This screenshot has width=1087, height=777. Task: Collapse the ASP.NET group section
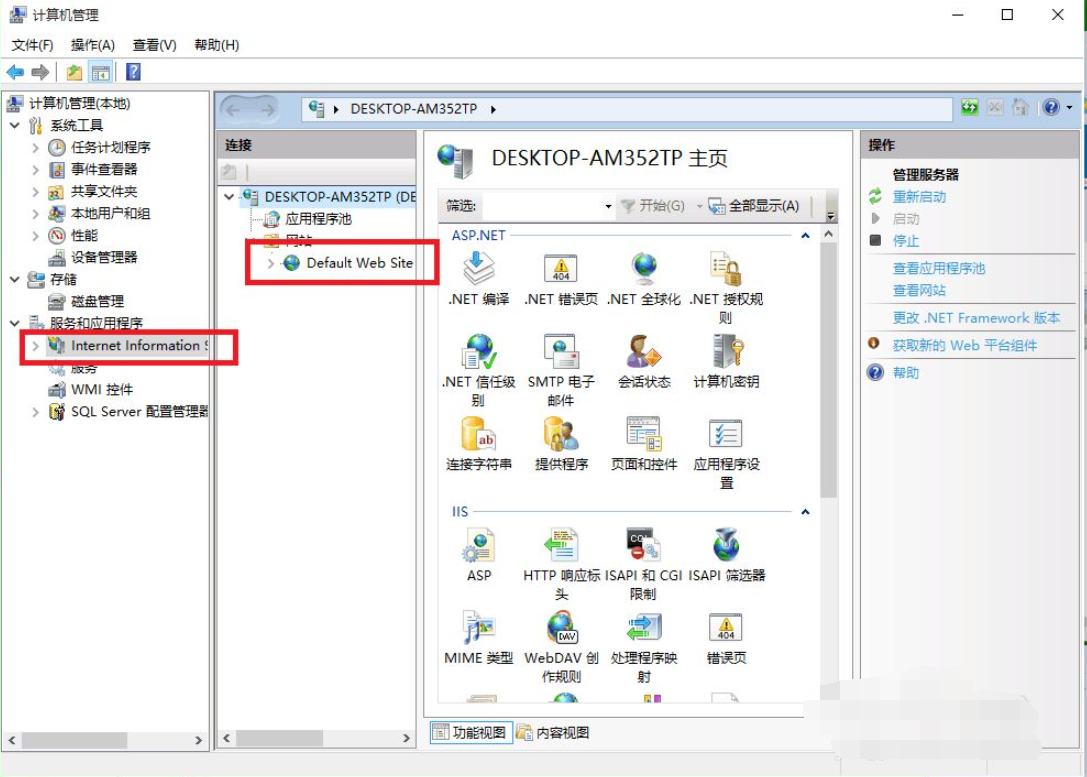coord(805,236)
